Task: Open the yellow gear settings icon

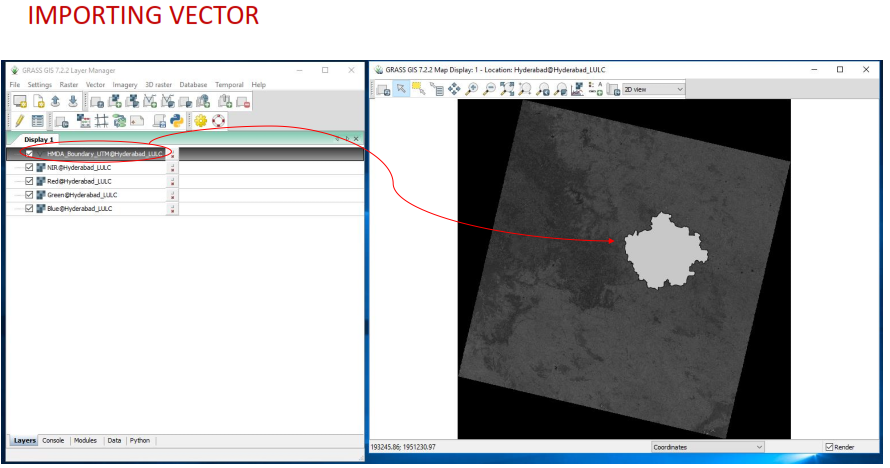Action: 201,121
